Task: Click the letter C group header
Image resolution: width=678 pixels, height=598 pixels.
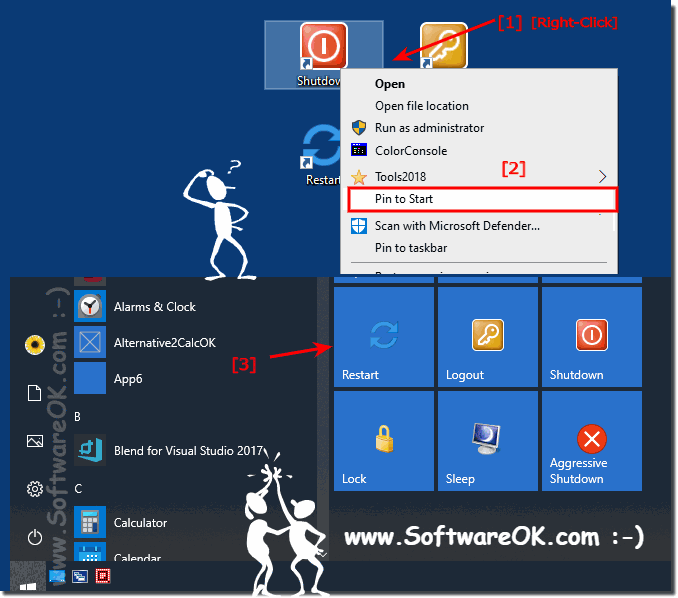Action: coord(78,489)
